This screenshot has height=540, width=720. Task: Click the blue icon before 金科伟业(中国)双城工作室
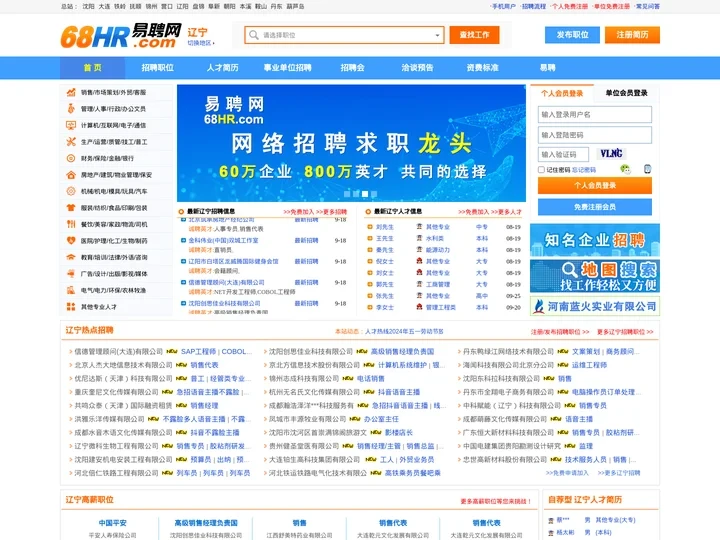[184, 240]
